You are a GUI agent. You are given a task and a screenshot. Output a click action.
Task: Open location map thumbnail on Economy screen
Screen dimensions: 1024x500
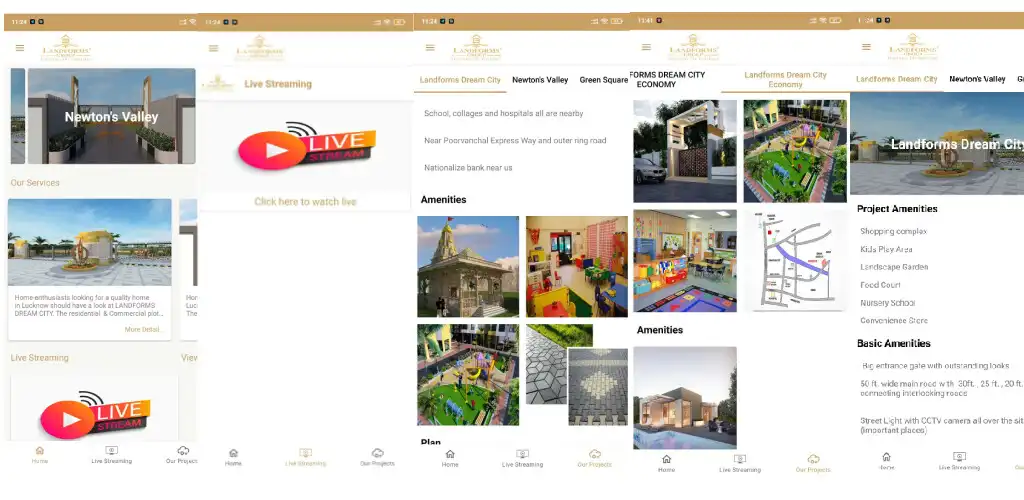point(795,260)
